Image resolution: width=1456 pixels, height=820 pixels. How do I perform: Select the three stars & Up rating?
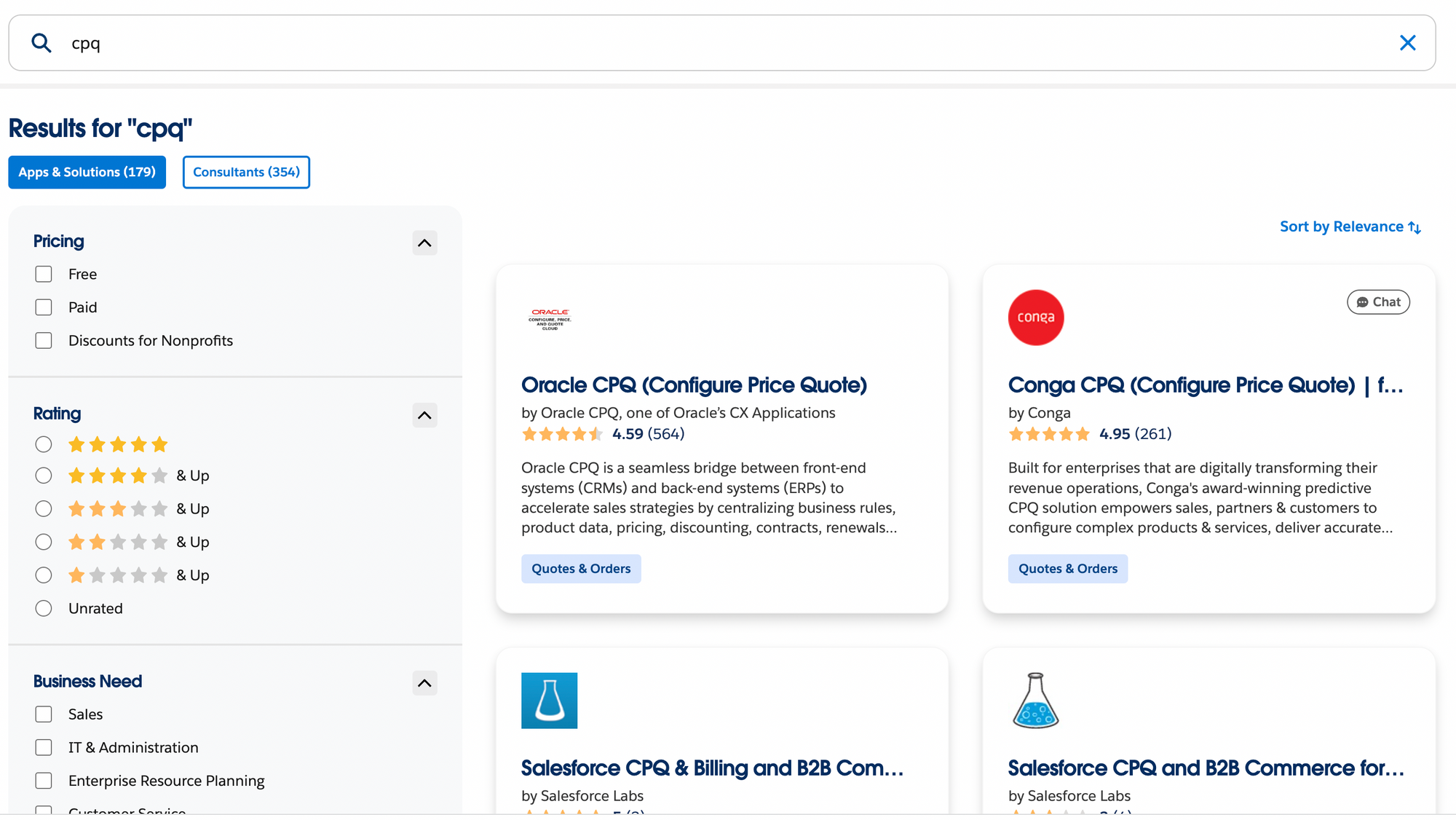[44, 508]
